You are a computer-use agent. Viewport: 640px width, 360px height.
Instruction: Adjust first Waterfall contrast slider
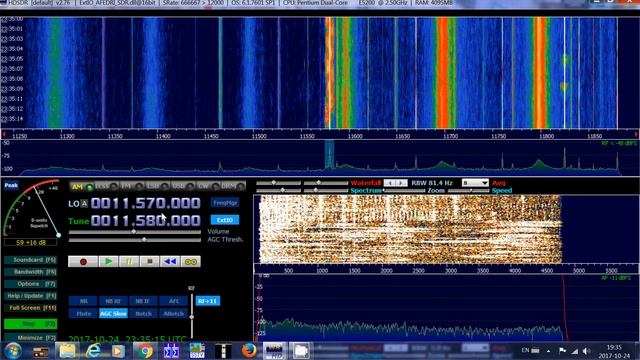coord(278,183)
